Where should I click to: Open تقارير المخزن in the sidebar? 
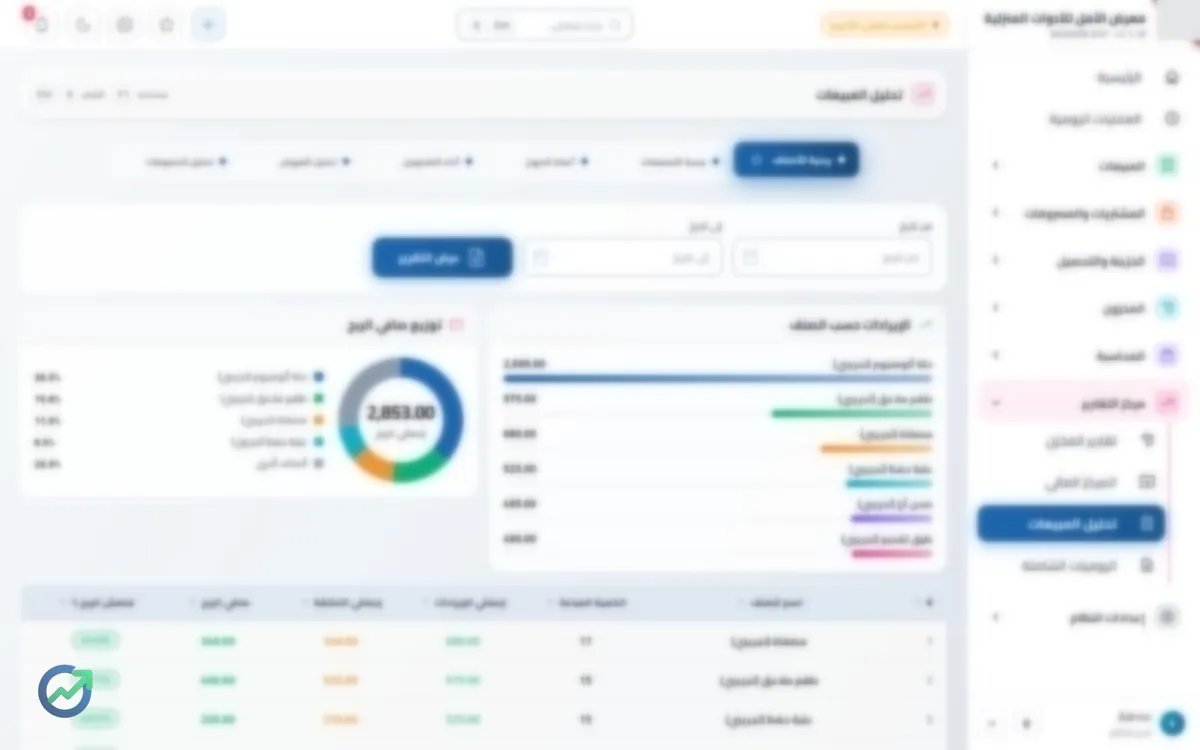tap(1071, 440)
